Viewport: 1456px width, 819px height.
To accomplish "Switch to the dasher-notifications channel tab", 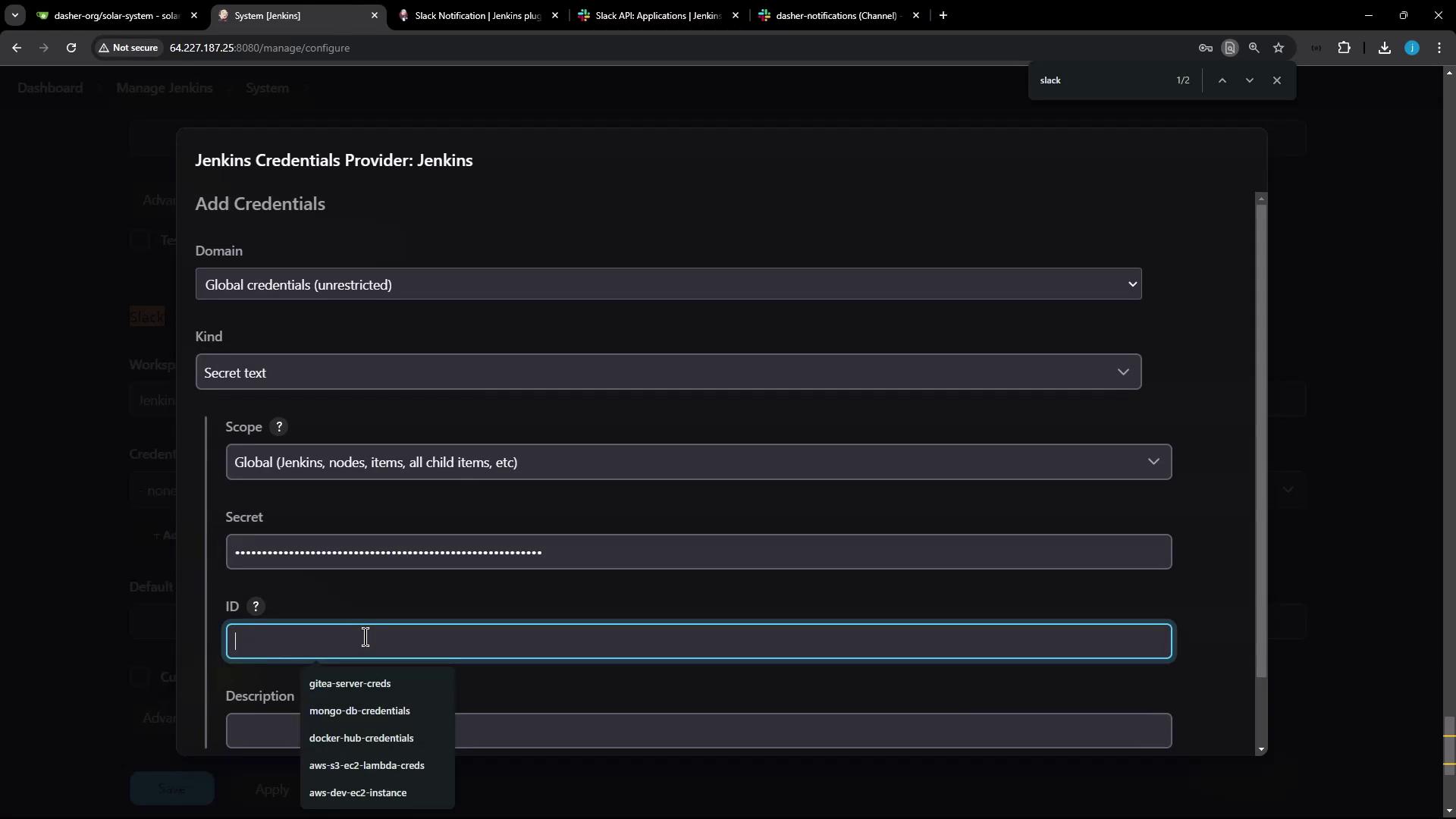I will (836, 15).
